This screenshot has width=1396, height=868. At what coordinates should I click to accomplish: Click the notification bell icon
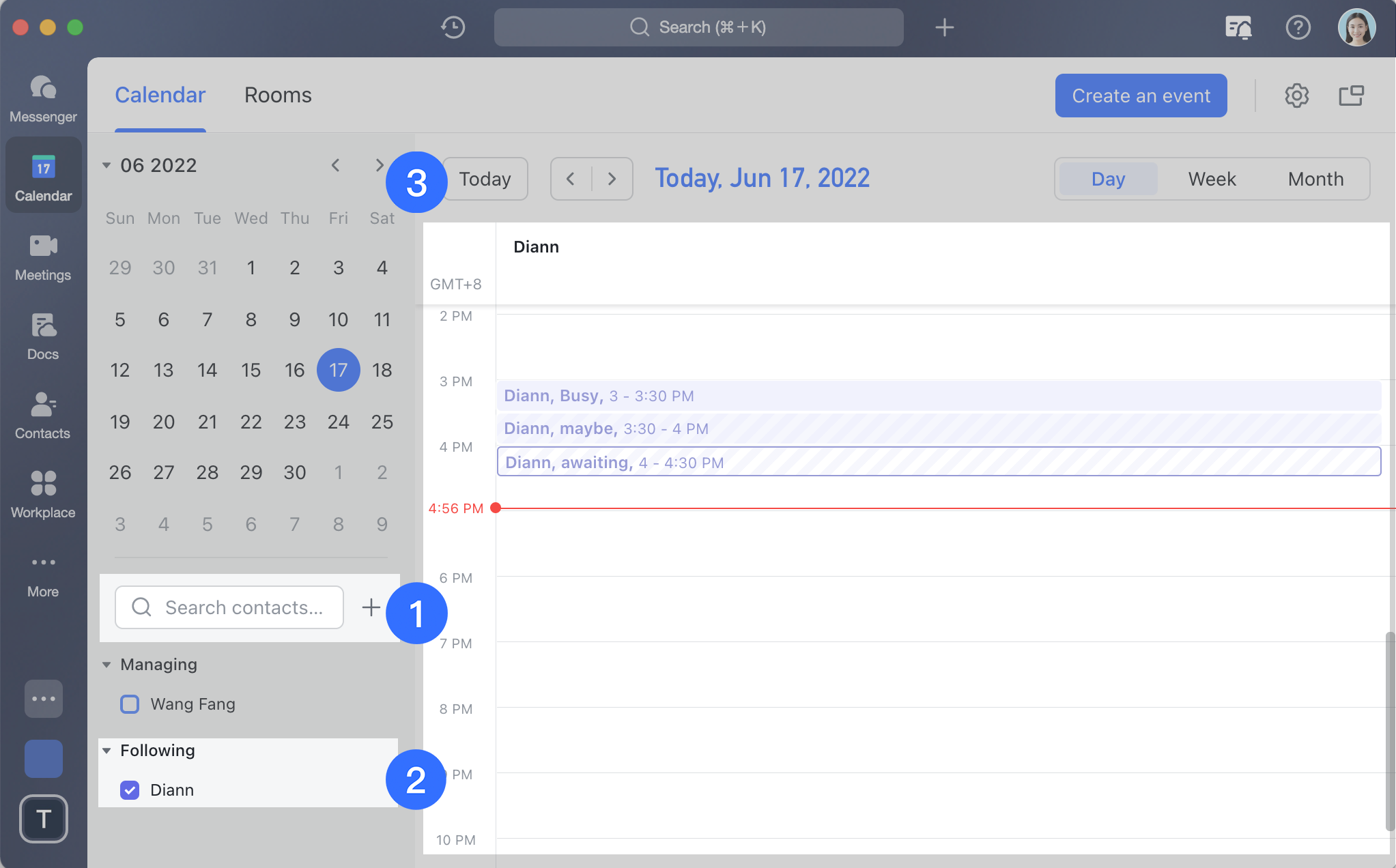[1239, 27]
